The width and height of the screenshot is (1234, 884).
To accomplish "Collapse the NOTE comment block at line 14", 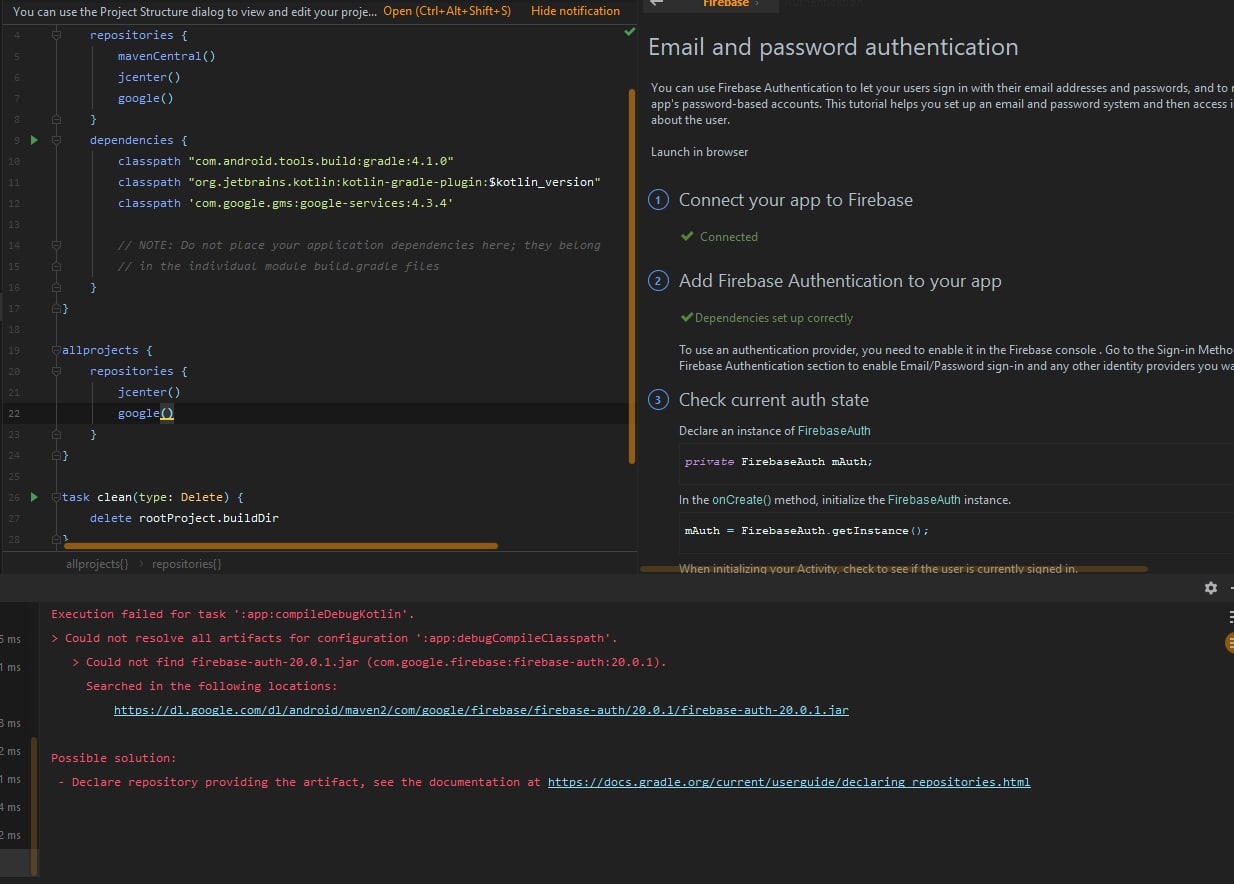I will [57, 245].
